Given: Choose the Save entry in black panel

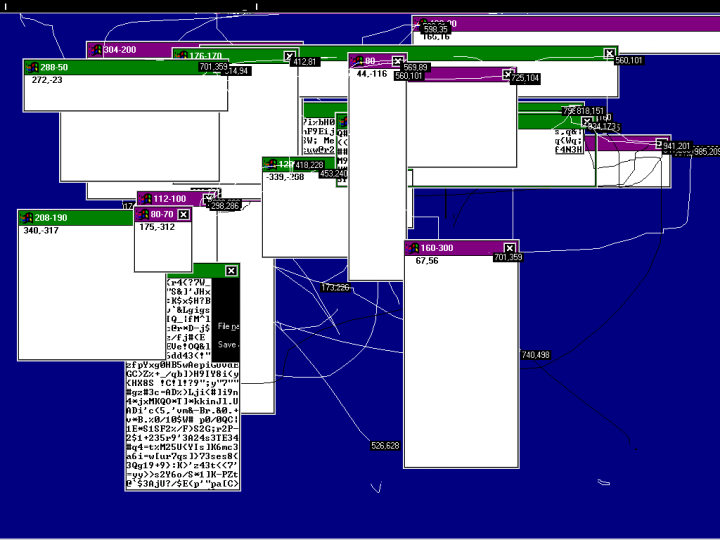Looking at the screenshot, I should click(227, 344).
